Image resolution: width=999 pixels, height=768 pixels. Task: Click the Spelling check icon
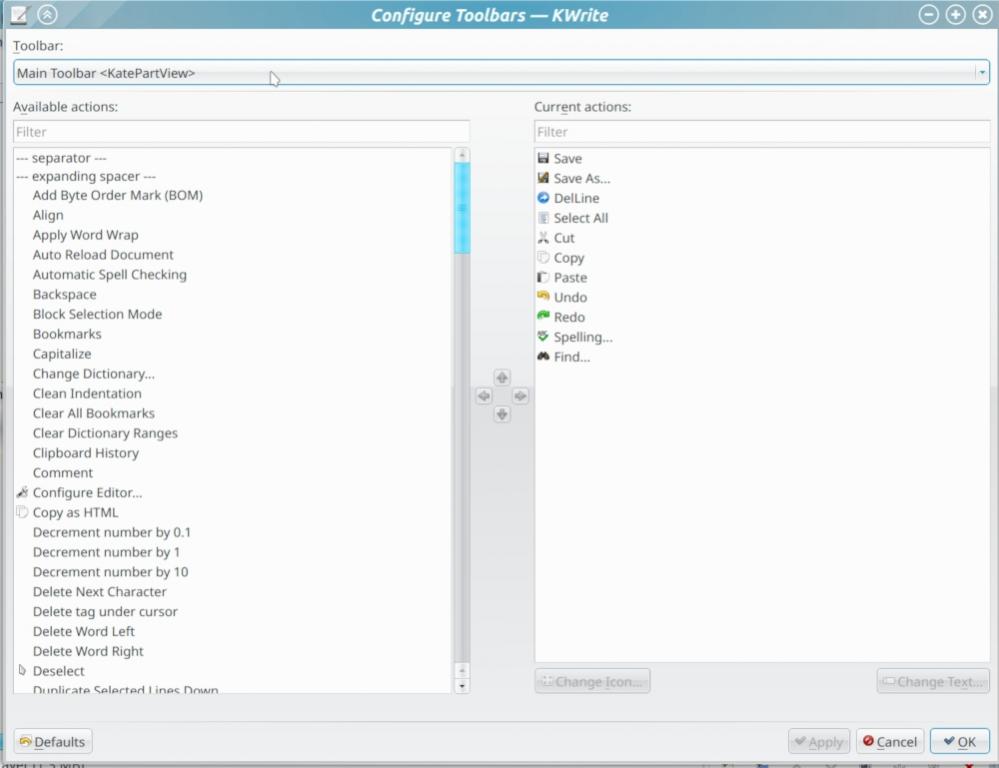pyautogui.click(x=543, y=336)
